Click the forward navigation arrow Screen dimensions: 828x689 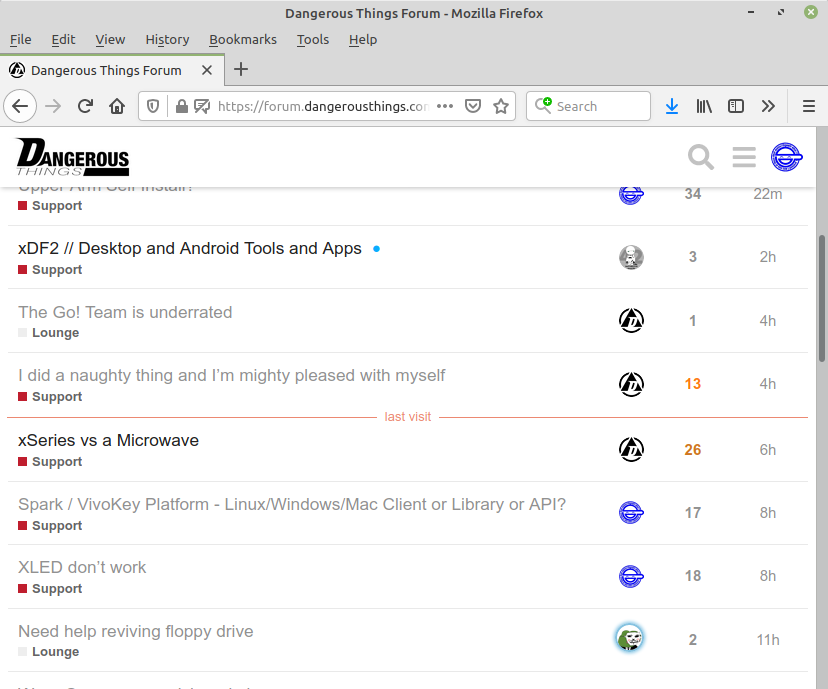coord(53,106)
